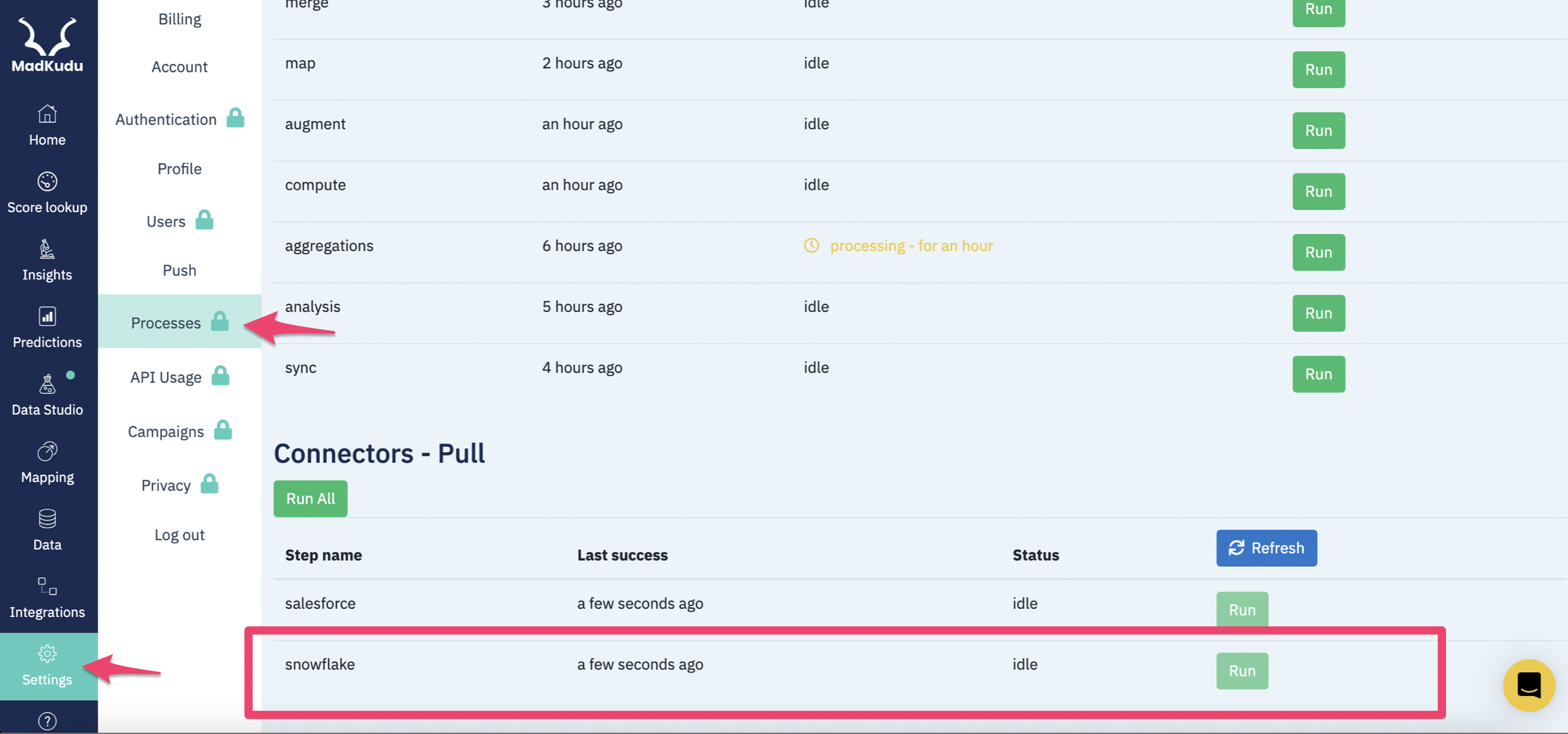Open the help question mark icon
Screen dimensions: 1568x734
(x=47, y=721)
